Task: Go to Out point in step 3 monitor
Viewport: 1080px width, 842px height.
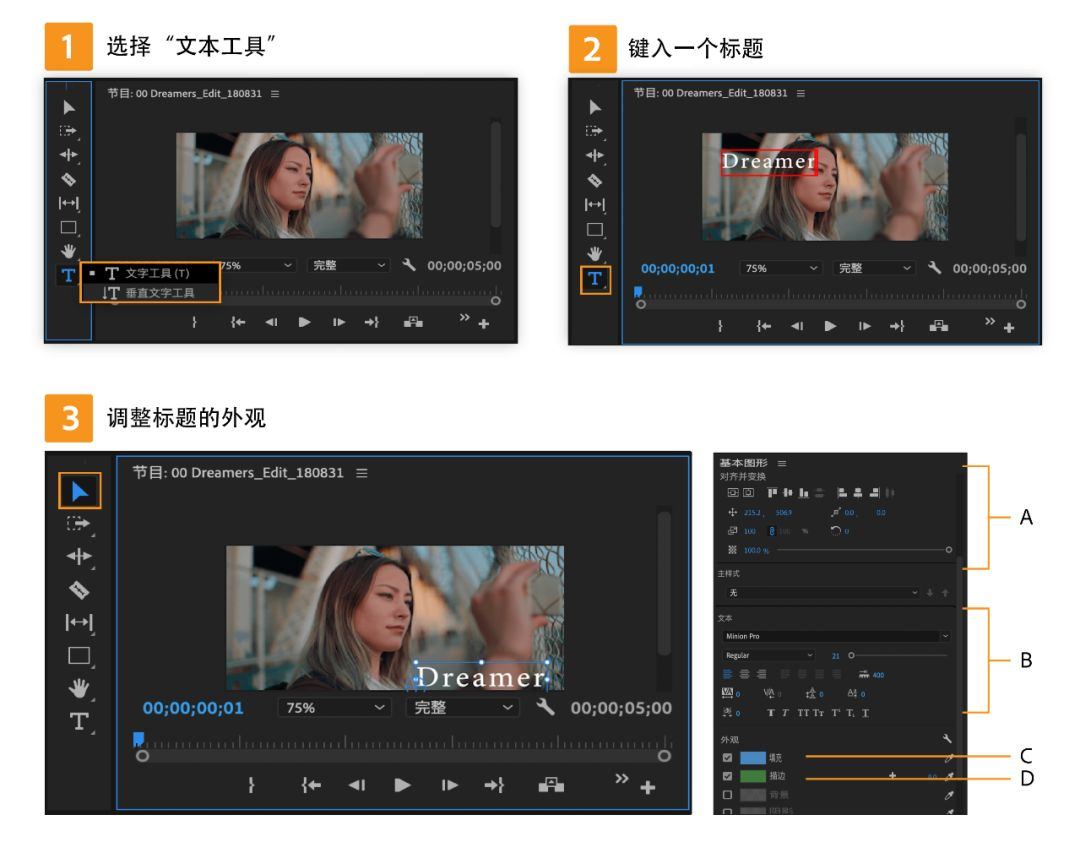Action: [x=495, y=785]
